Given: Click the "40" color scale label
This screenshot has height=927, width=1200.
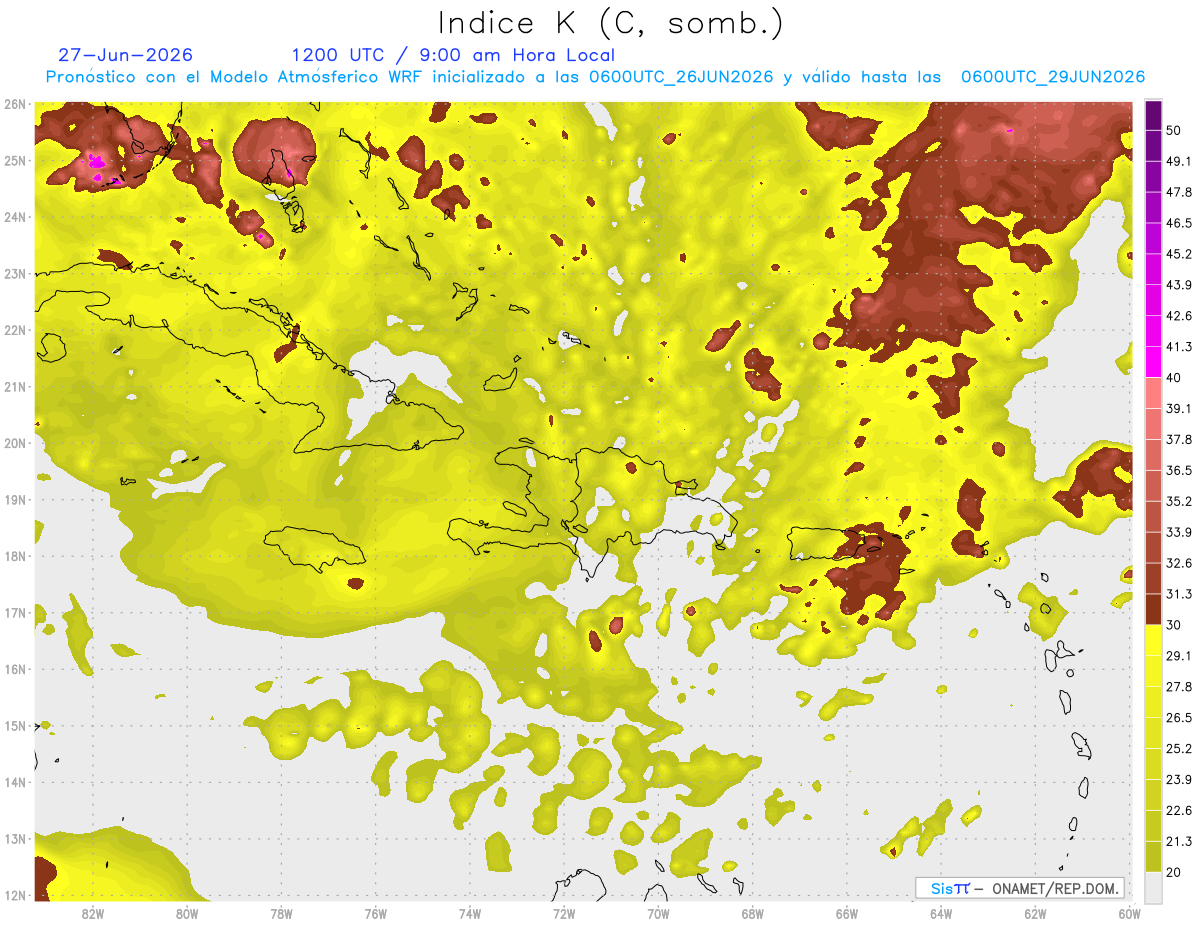Looking at the screenshot, I should [x=1174, y=377].
